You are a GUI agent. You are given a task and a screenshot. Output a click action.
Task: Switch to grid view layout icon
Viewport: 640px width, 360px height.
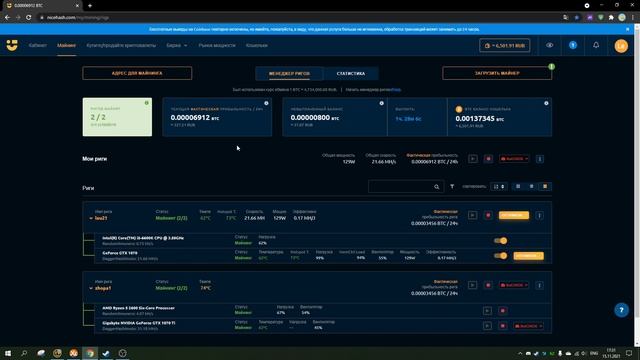[518, 187]
